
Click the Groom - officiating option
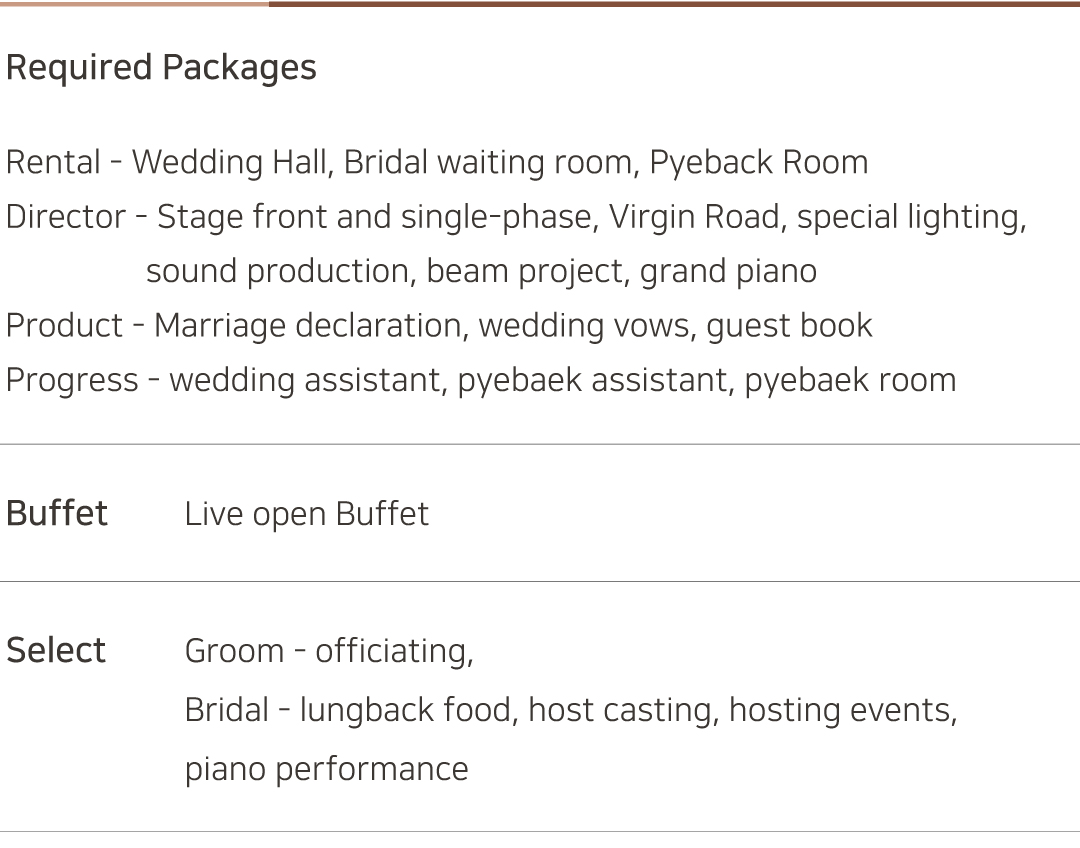pyautogui.click(x=329, y=651)
